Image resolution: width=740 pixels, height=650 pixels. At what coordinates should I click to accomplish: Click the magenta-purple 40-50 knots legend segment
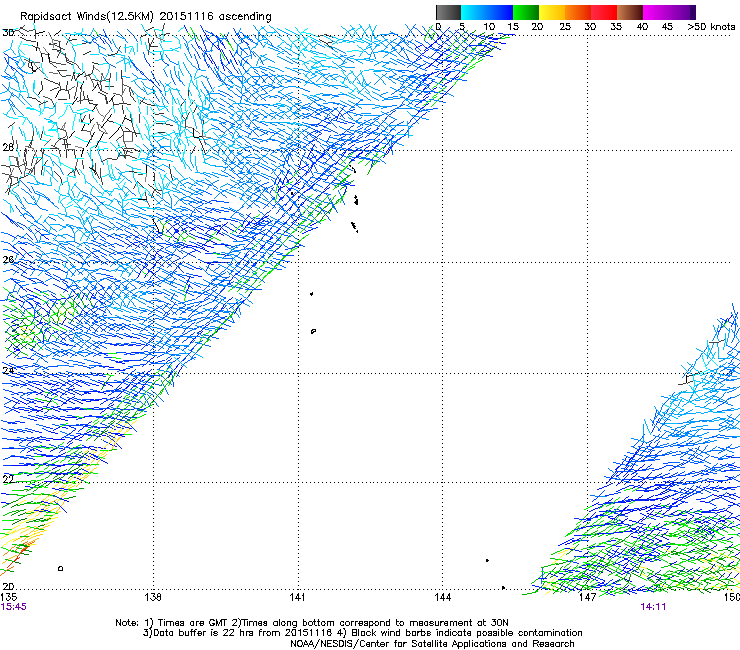[669, 12]
